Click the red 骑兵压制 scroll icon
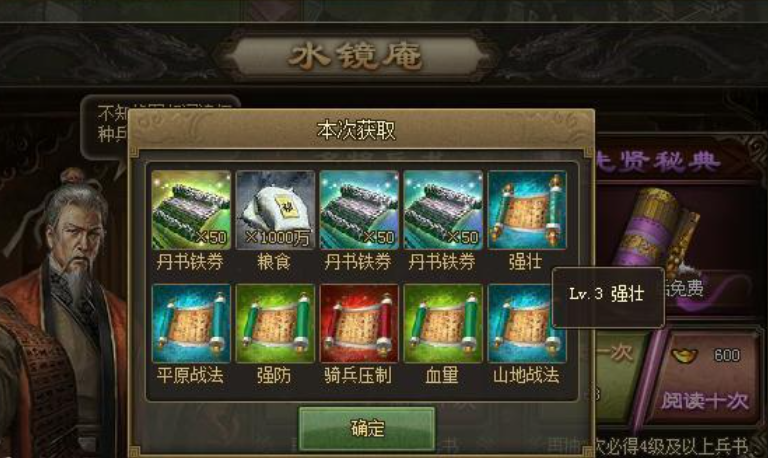Viewport: 768px width, 458px height. point(359,323)
